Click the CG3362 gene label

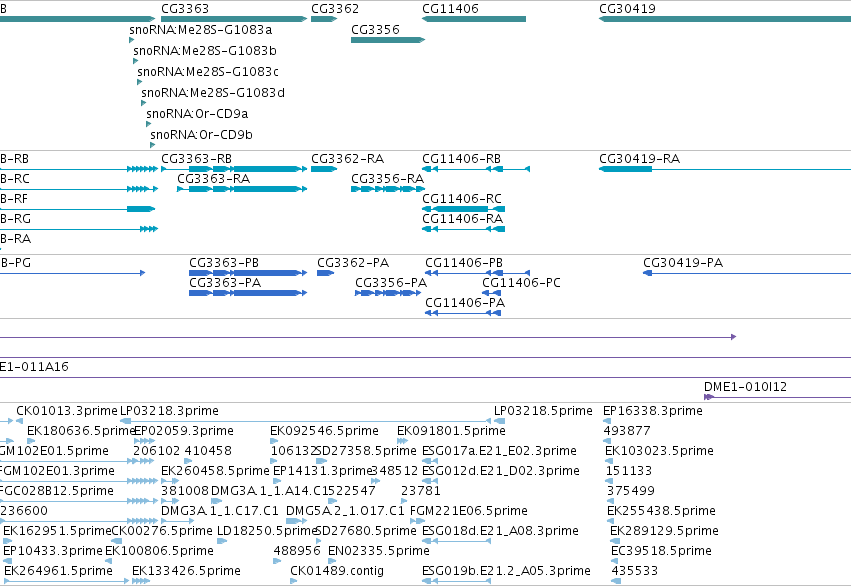coord(335,9)
